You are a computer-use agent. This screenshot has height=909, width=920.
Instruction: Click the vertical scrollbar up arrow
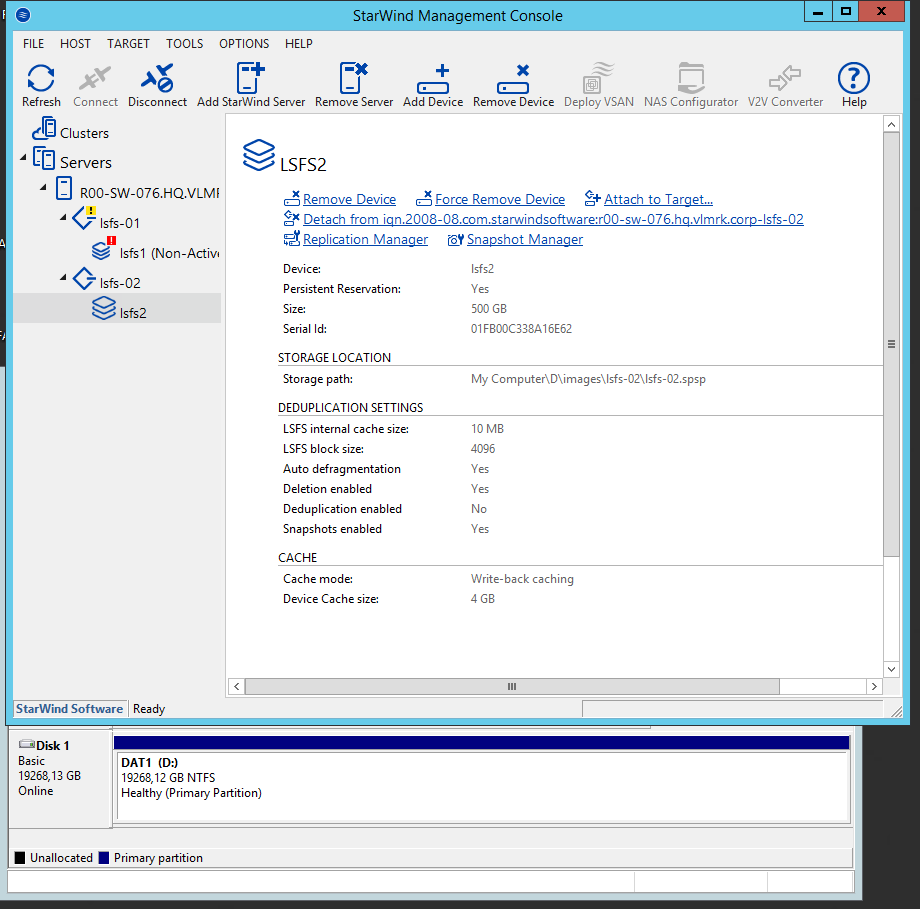coord(891,124)
